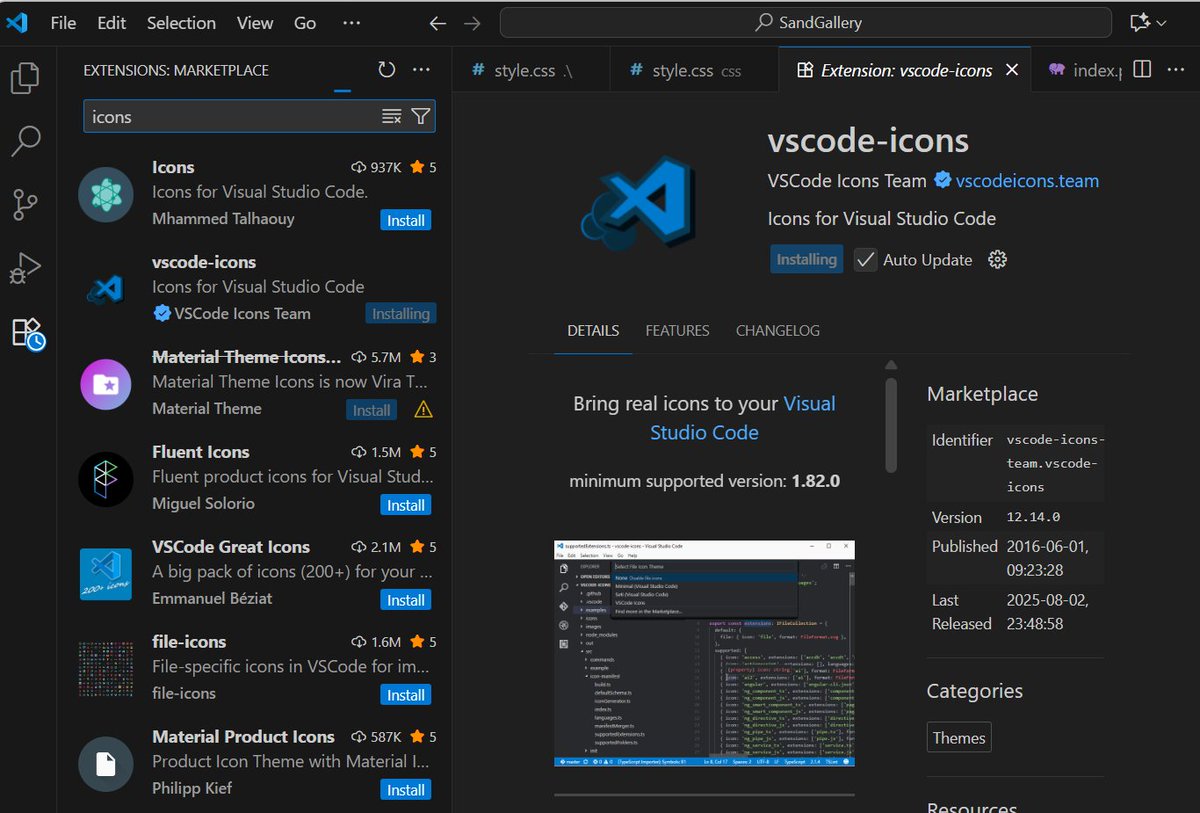Show the FEATURES tab
The image size is (1200, 813).
677,331
